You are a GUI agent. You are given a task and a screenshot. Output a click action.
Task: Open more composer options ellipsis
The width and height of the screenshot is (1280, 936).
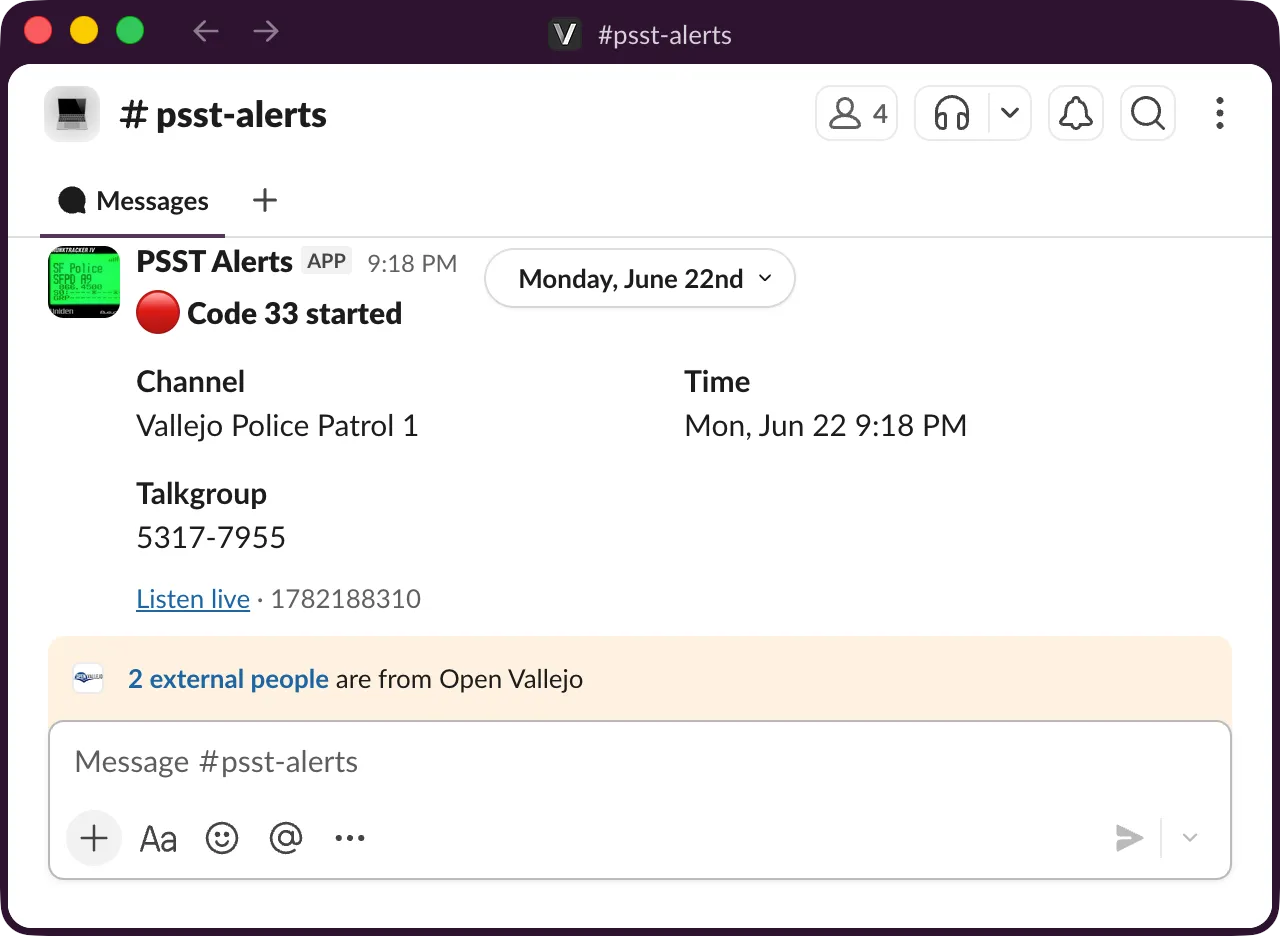(350, 838)
